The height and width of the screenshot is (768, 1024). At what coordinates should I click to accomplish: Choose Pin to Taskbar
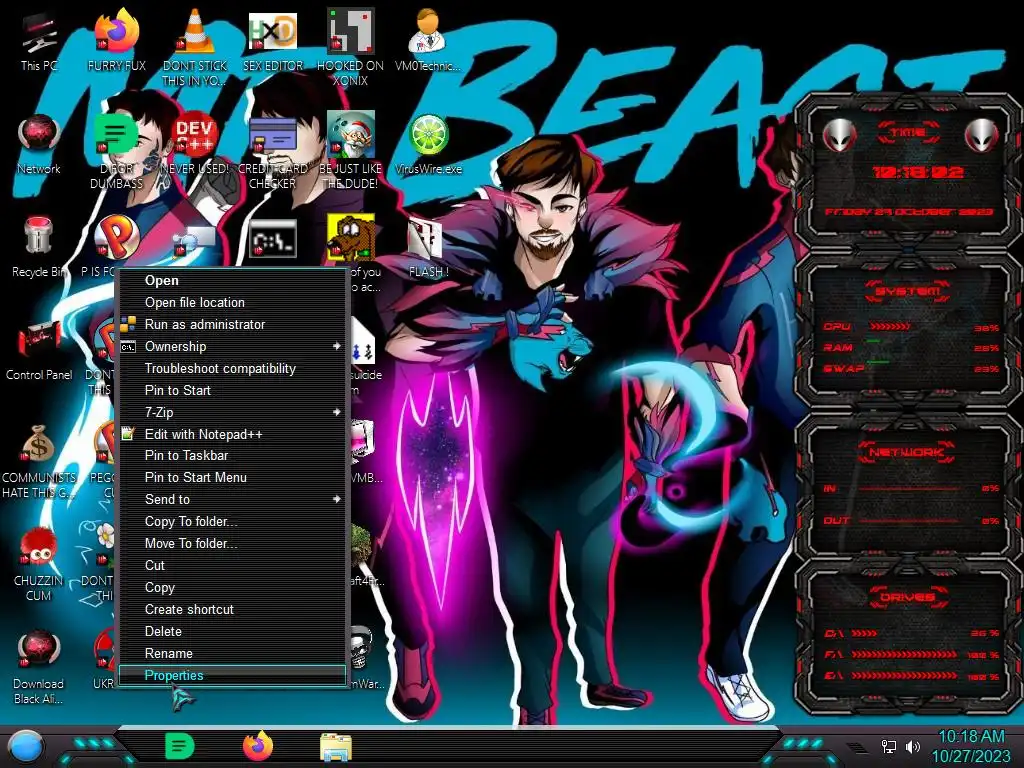(x=232, y=455)
